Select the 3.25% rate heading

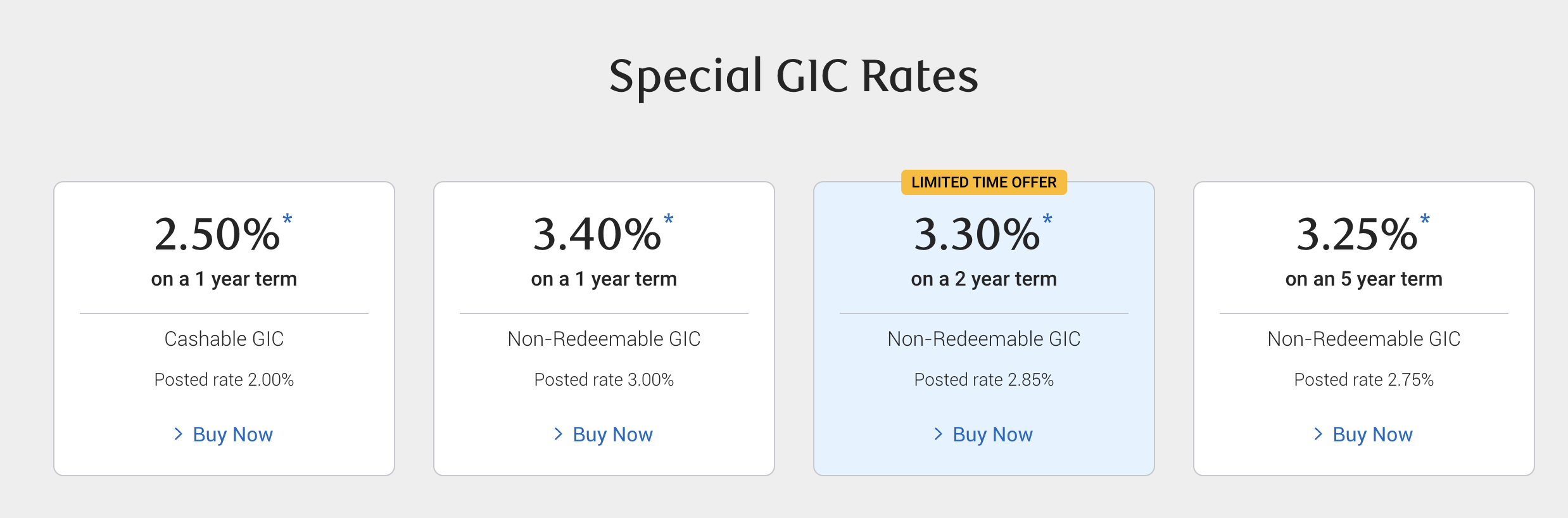pos(1357,234)
